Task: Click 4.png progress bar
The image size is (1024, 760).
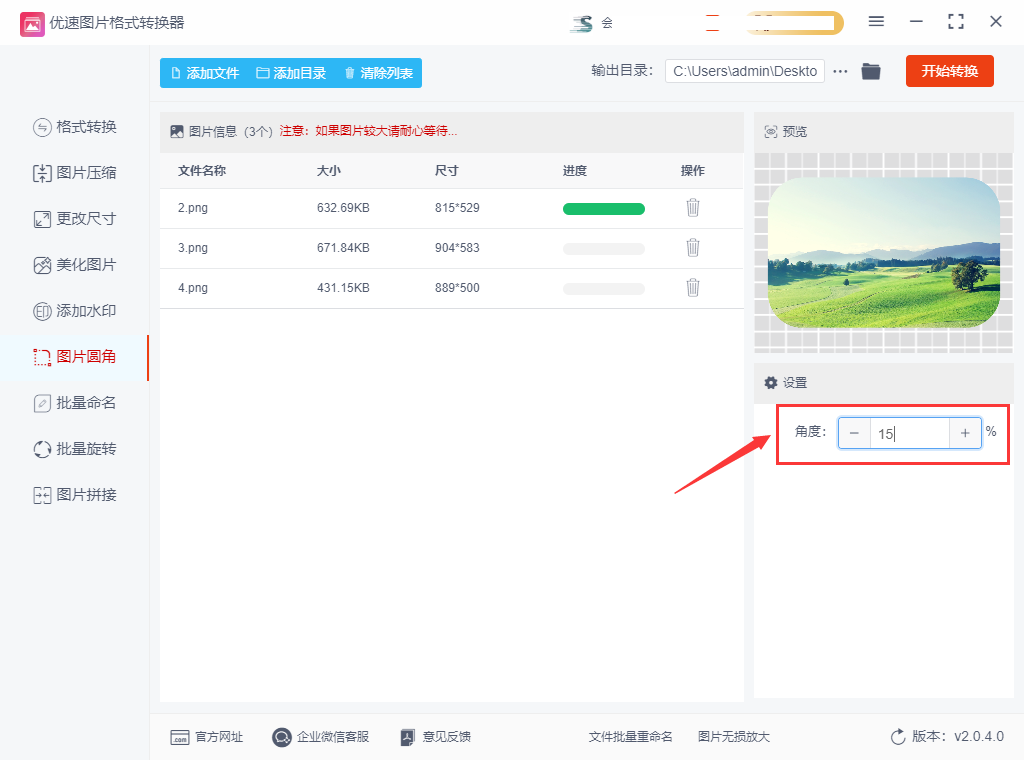Action: pyautogui.click(x=603, y=289)
